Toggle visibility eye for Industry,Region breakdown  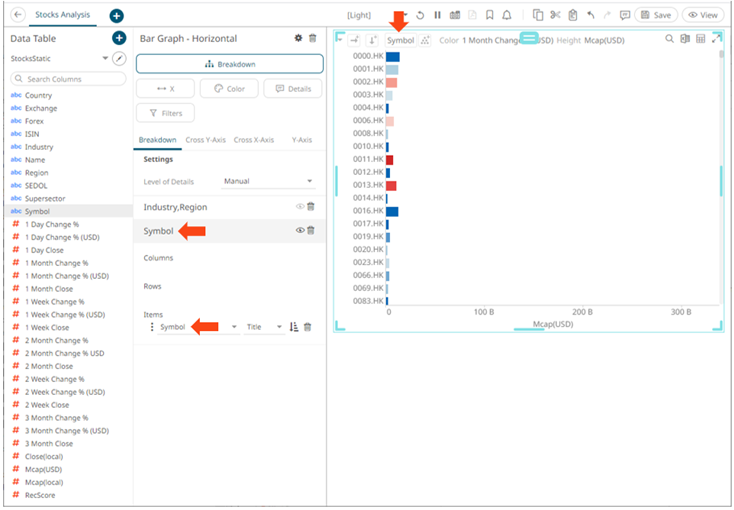298,206
